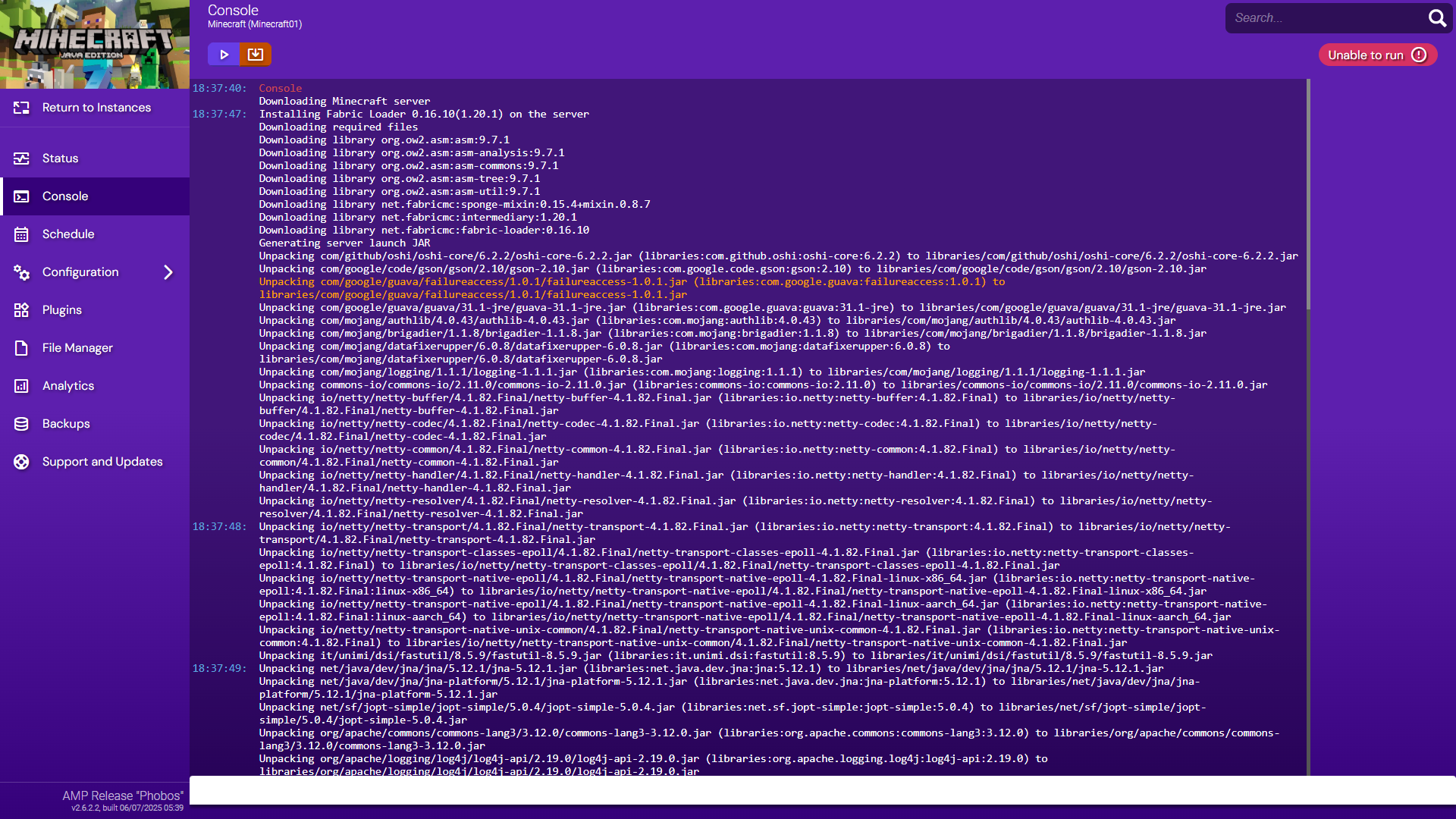Click 'Downloading library org.ow2.asm:asm:9.7.1' line
Viewport: 1456px width, 819px height.
coord(384,140)
